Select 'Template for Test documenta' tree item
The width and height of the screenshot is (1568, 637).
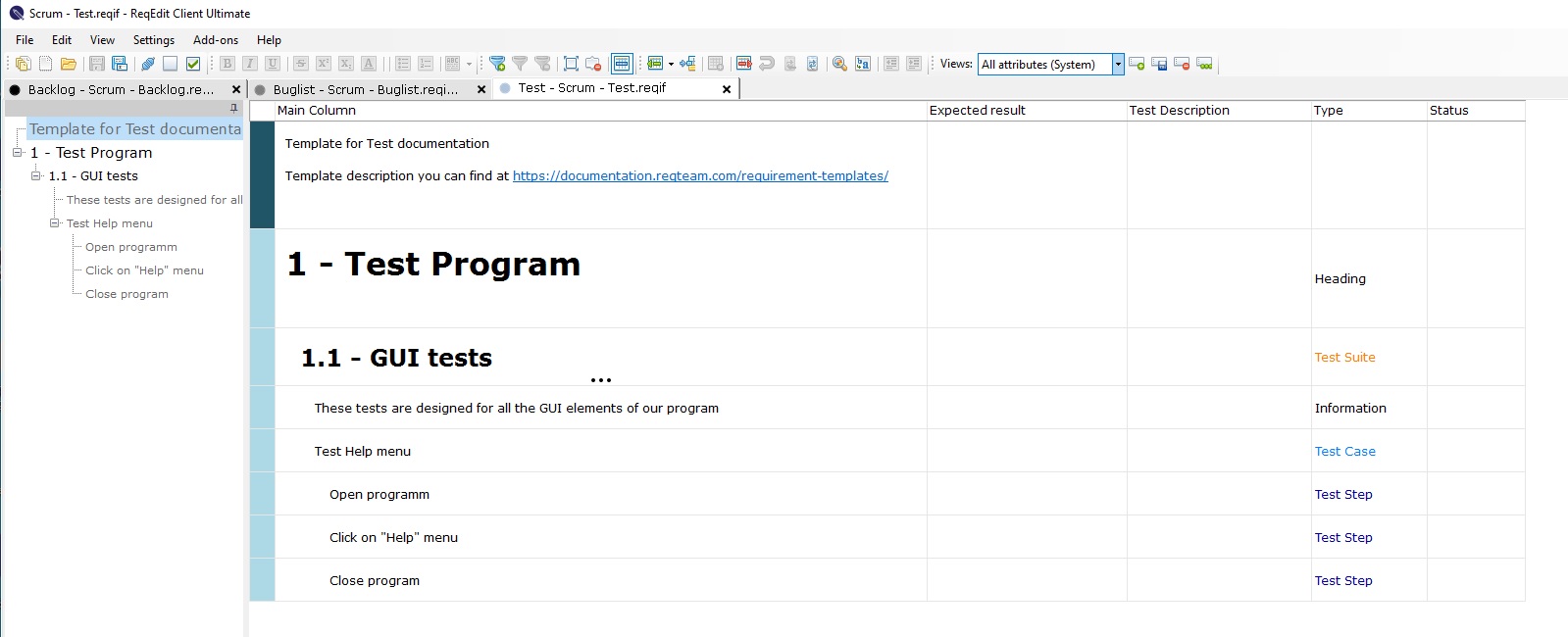pyautogui.click(x=135, y=129)
